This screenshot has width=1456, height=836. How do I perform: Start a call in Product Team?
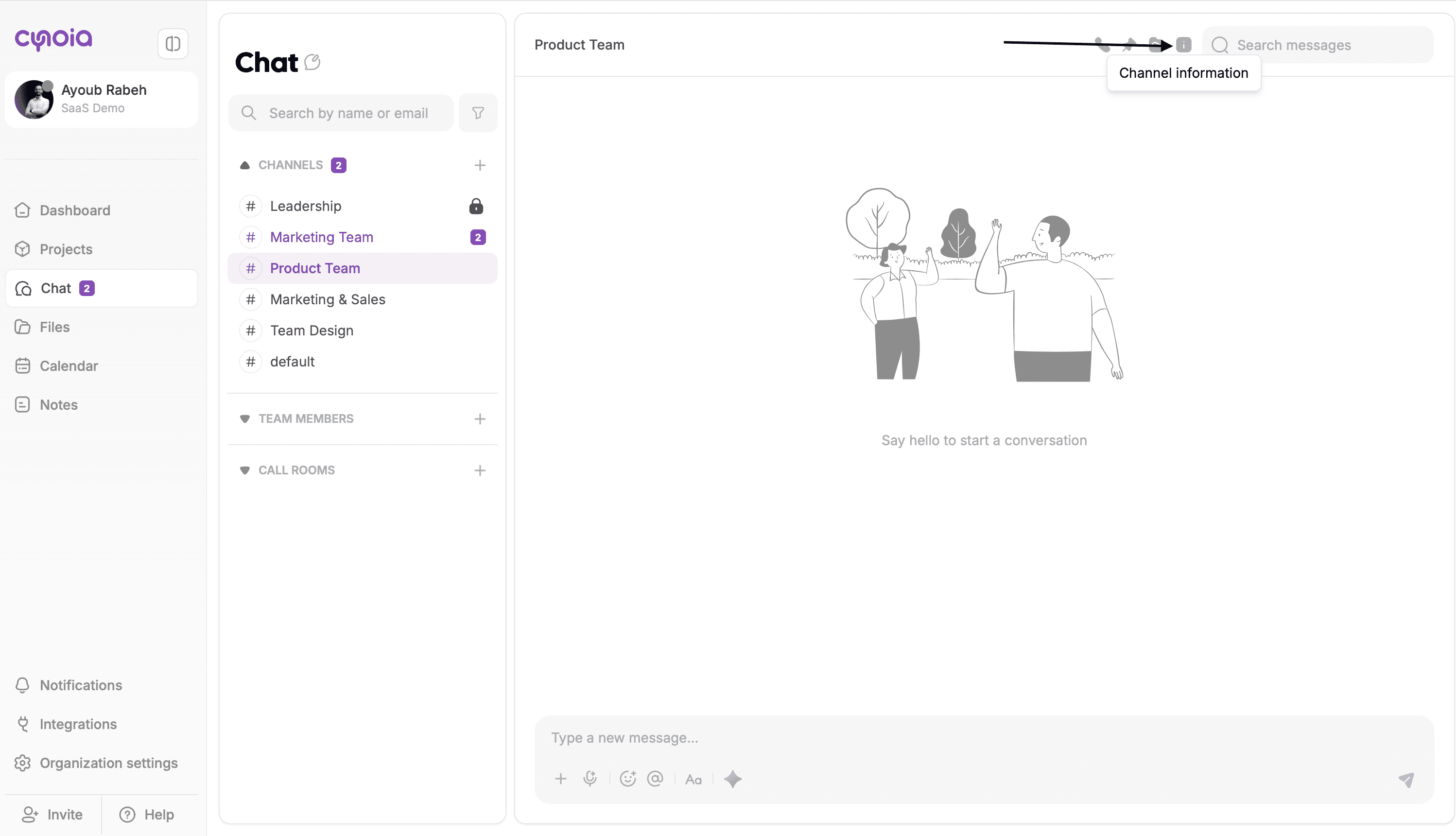tap(1102, 45)
